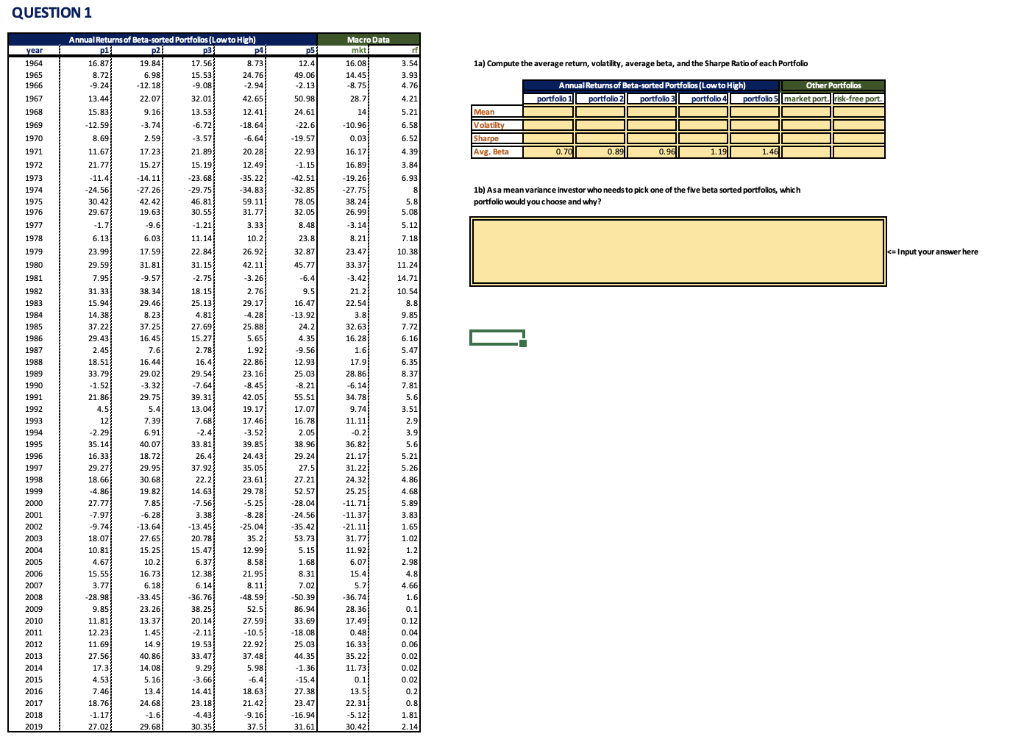Viewport: 1024px width, 756px height.
Task: Click the Input your answer here label
Action: (x=935, y=251)
